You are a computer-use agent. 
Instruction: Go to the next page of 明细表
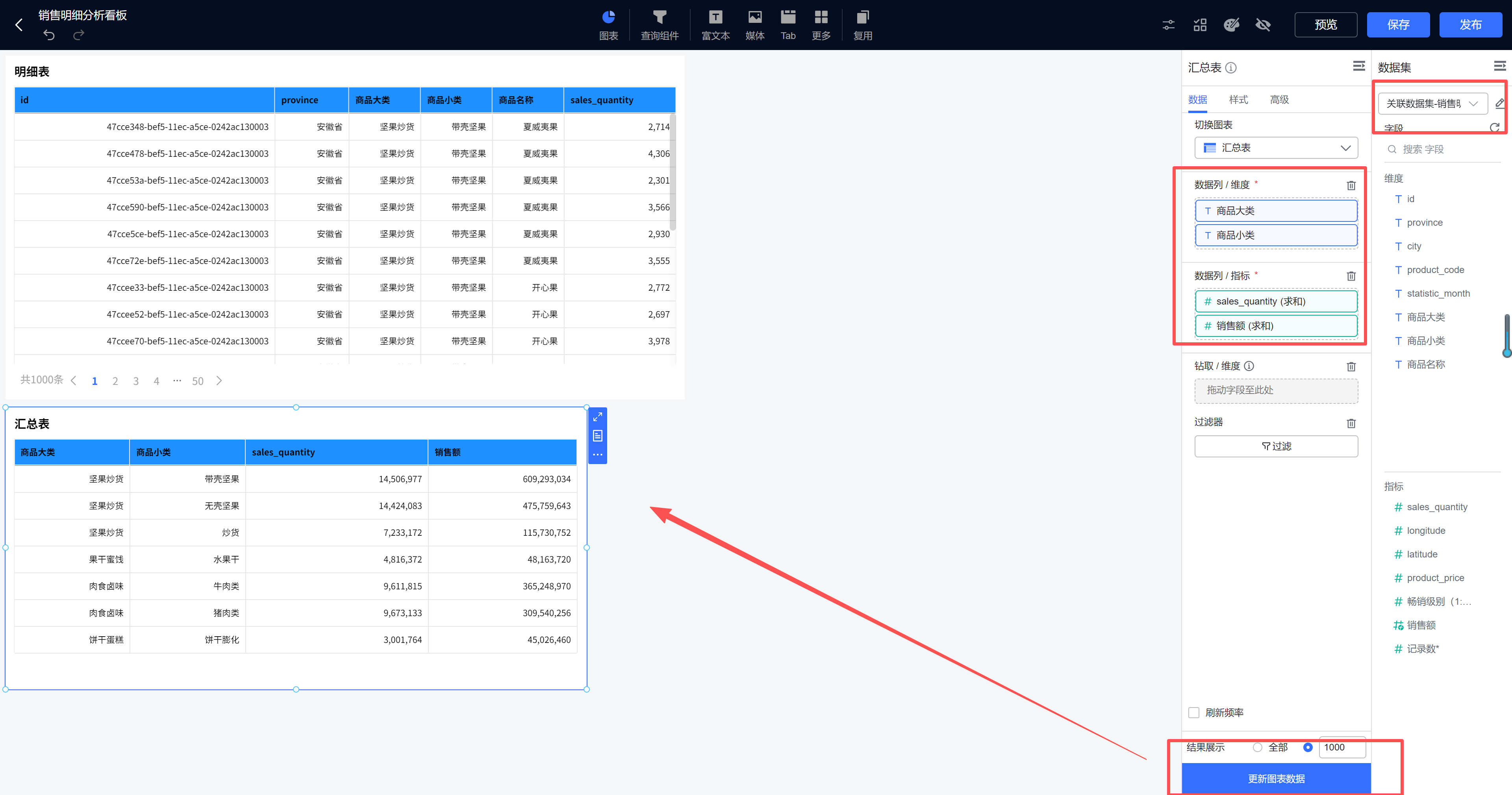219,381
